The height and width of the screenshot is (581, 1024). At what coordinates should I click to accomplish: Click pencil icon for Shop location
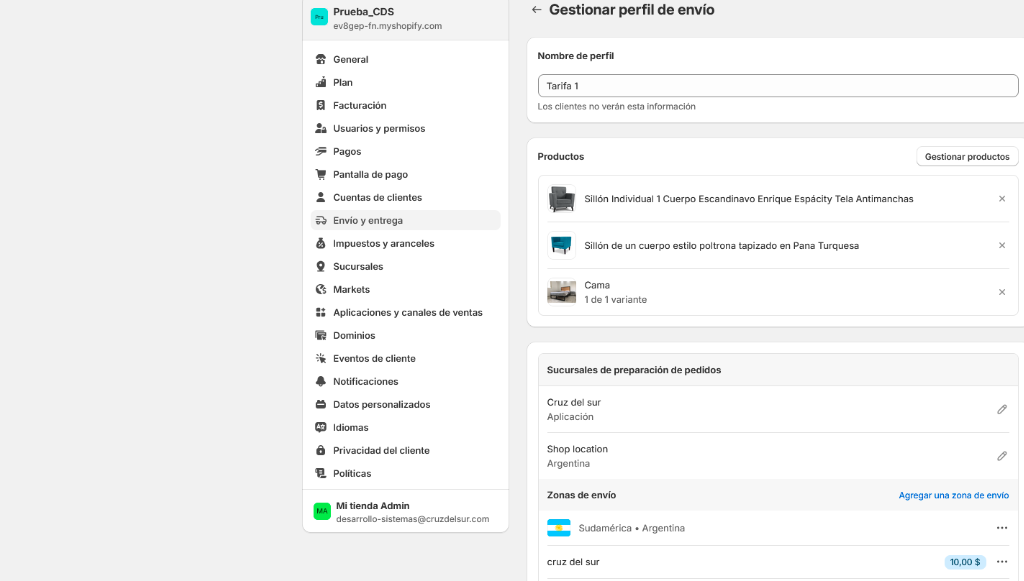point(1002,456)
